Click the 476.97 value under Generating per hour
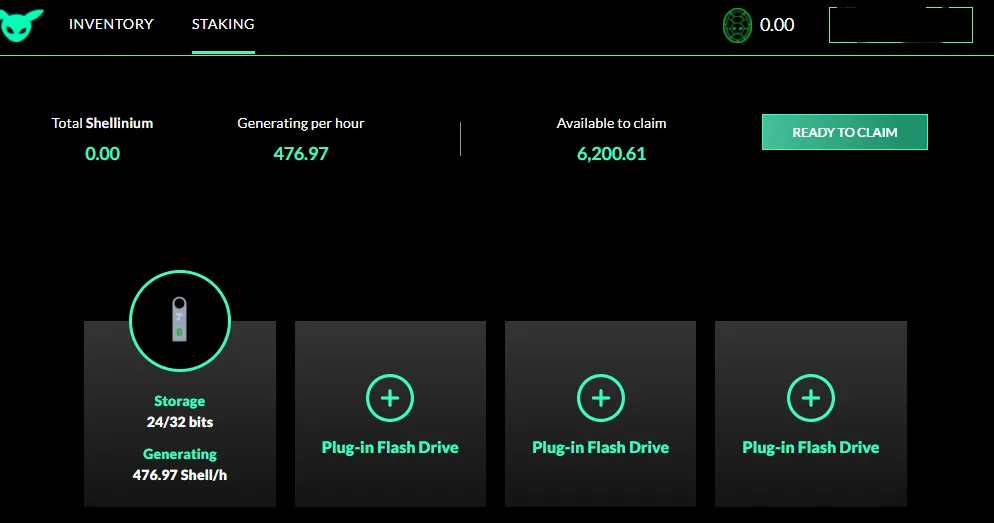The height and width of the screenshot is (523, 994). point(300,153)
